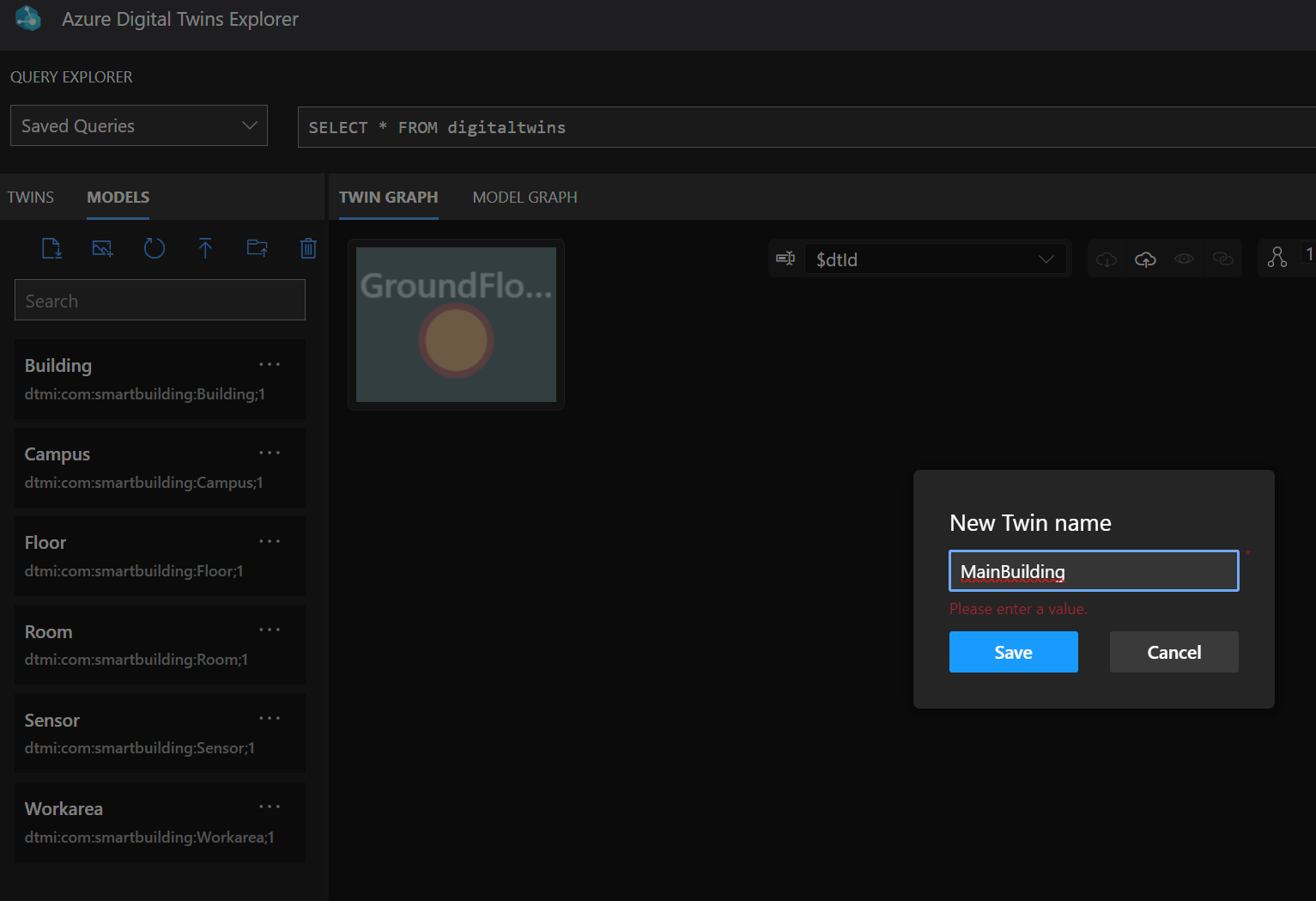Select the Workarea model entry
The height and width of the screenshot is (901, 1316).
(160, 821)
